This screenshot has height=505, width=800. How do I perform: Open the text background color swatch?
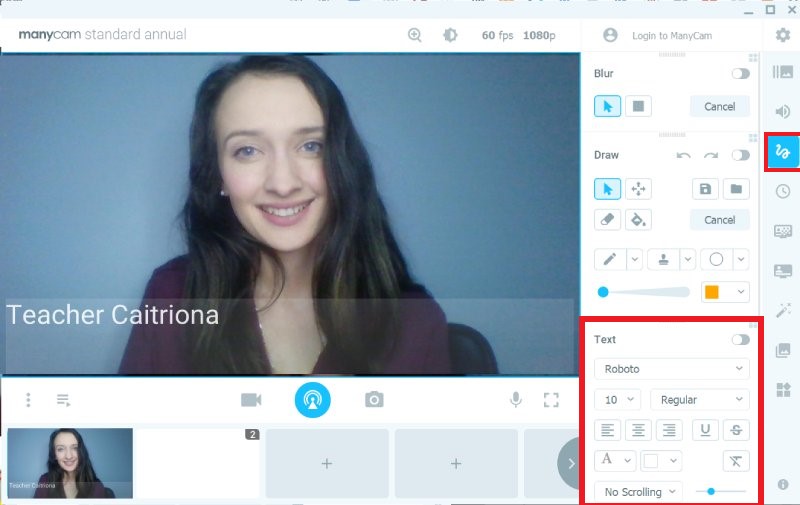[661, 461]
